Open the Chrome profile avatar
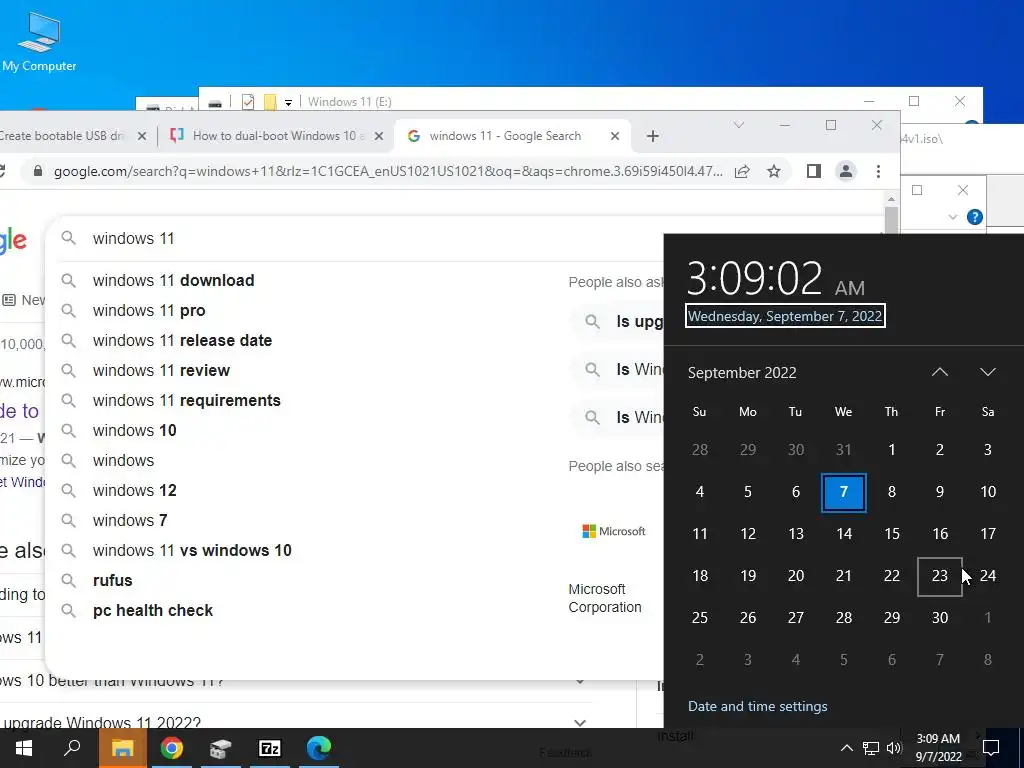Screen dimensions: 1024x768 (846, 172)
